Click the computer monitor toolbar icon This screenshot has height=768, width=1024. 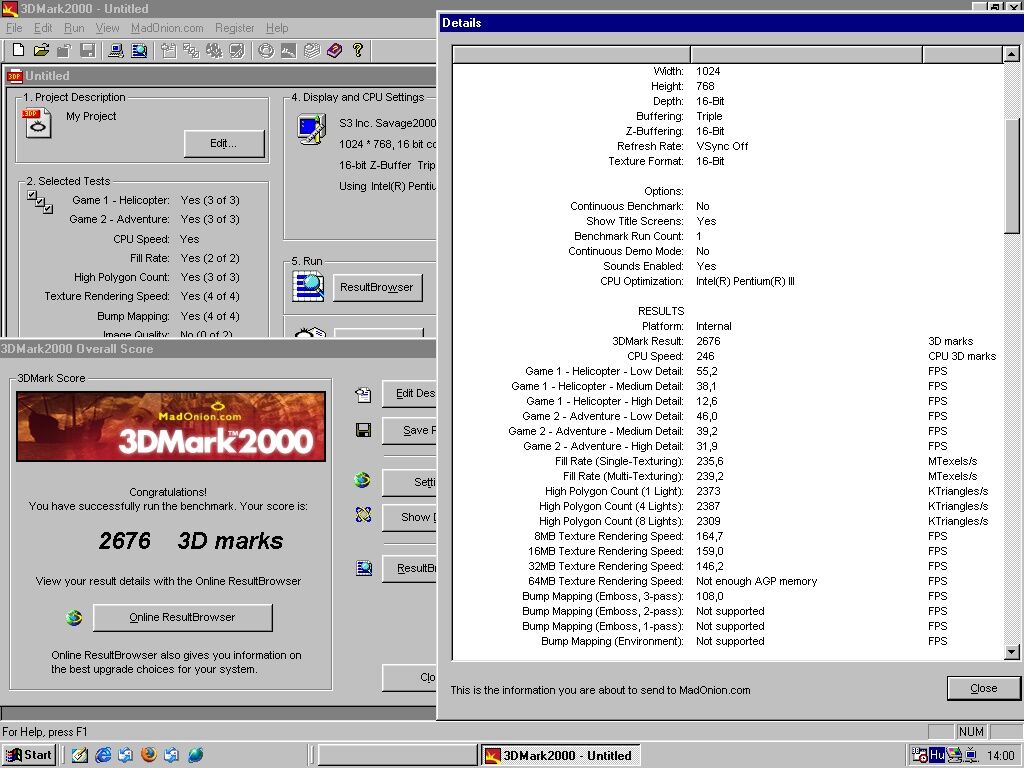pyautogui.click(x=115, y=50)
